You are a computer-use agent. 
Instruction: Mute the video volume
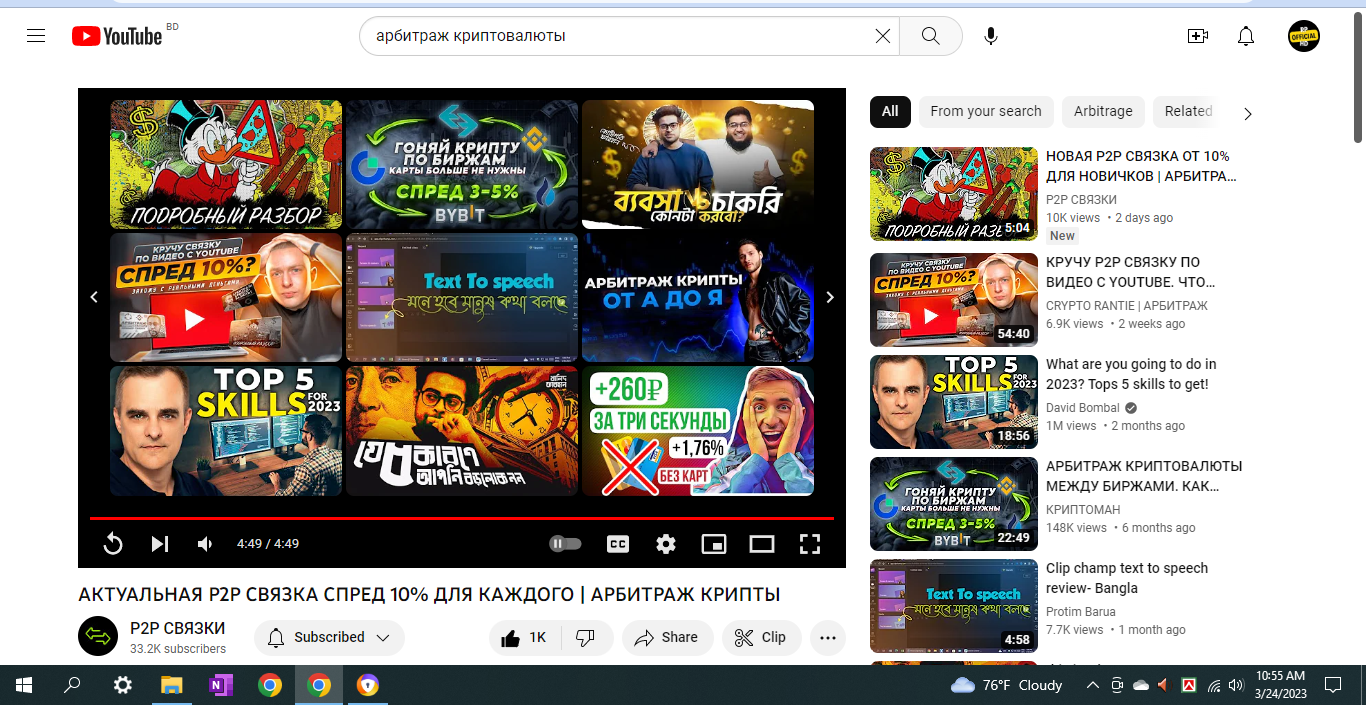(x=205, y=544)
